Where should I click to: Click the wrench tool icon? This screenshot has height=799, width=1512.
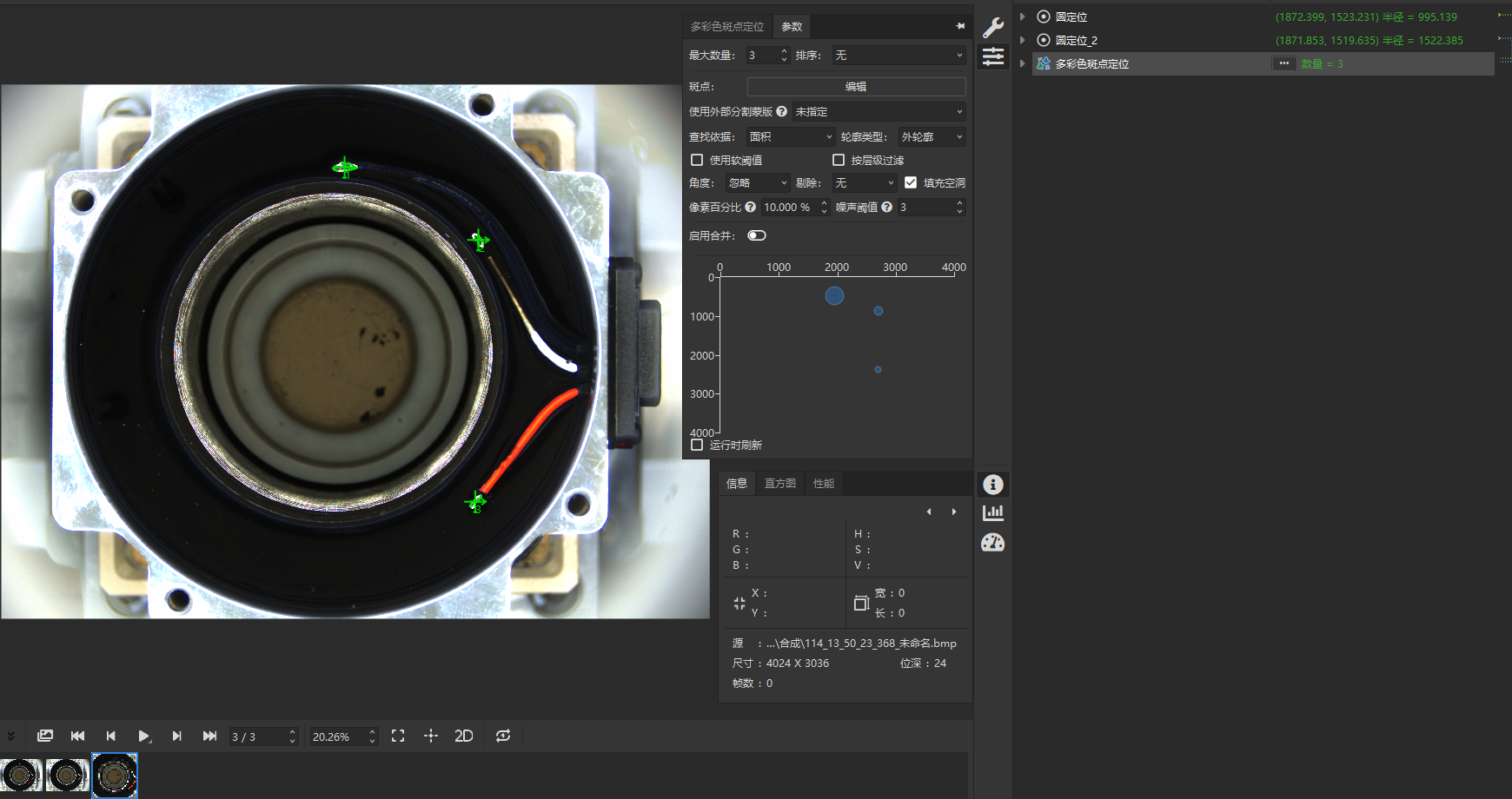pos(993,28)
